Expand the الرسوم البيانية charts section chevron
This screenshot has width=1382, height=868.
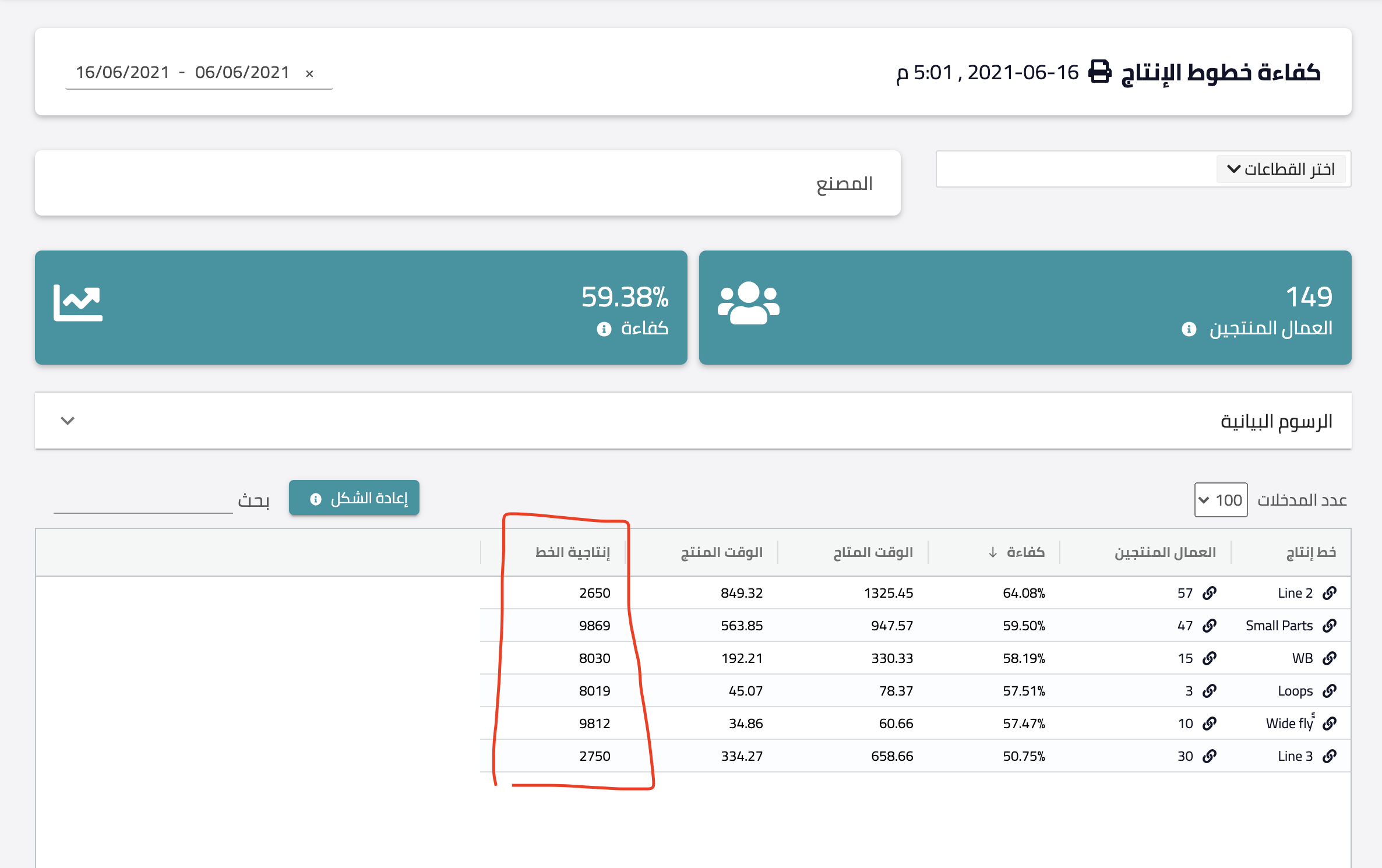click(x=68, y=421)
